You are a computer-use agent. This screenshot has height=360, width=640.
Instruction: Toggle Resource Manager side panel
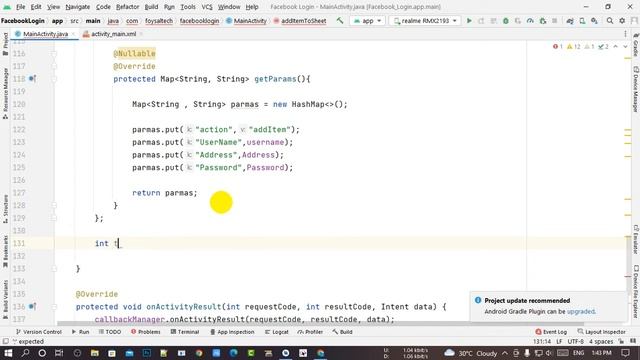click(x=5, y=93)
